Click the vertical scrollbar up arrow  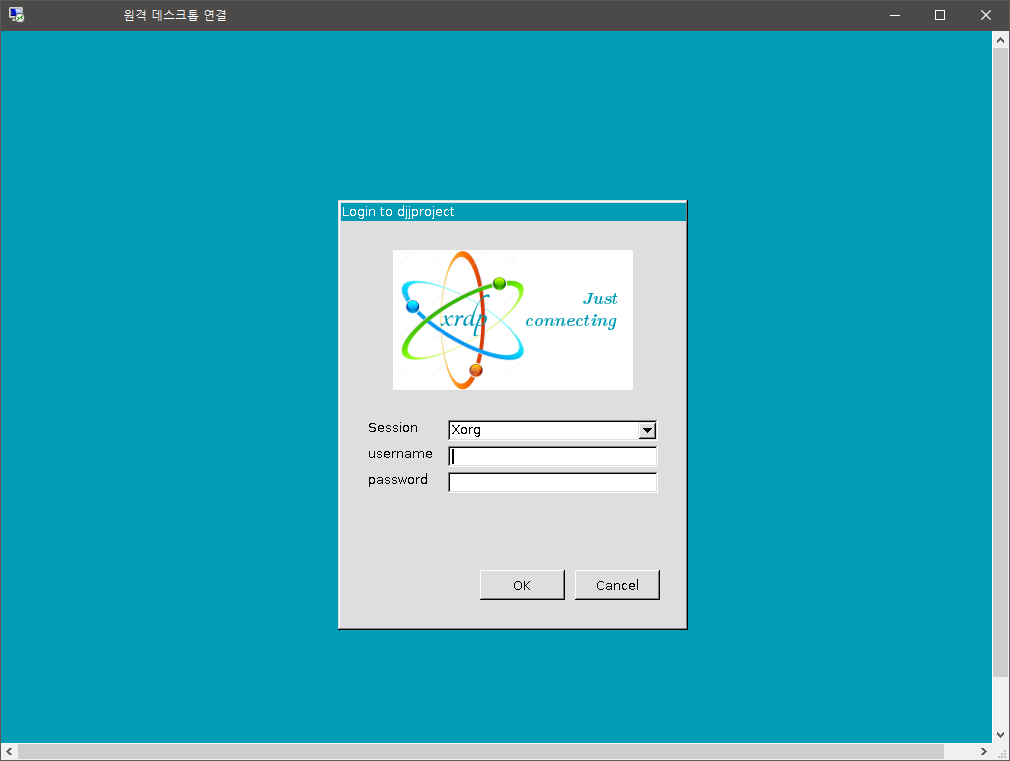click(1000, 40)
